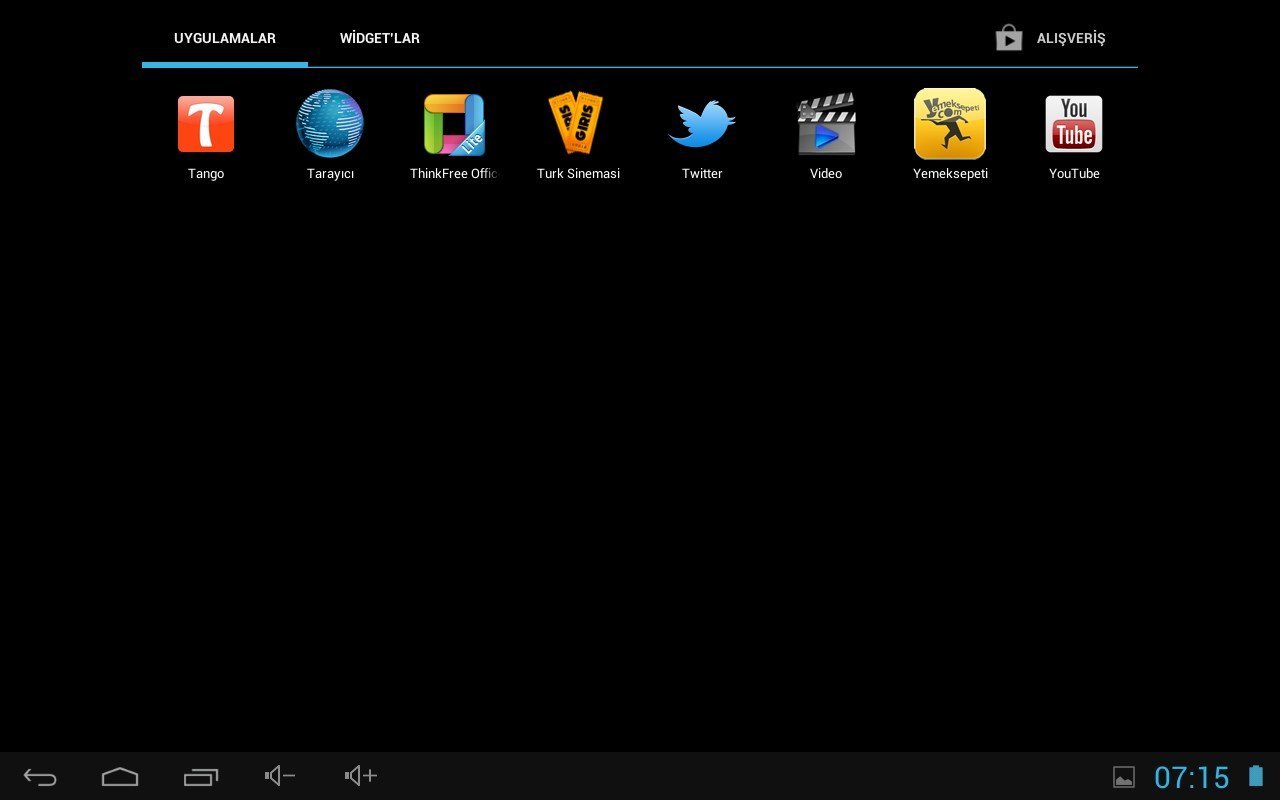Open the picture notification icon in status bar
1280x800 pixels.
coord(1124,777)
